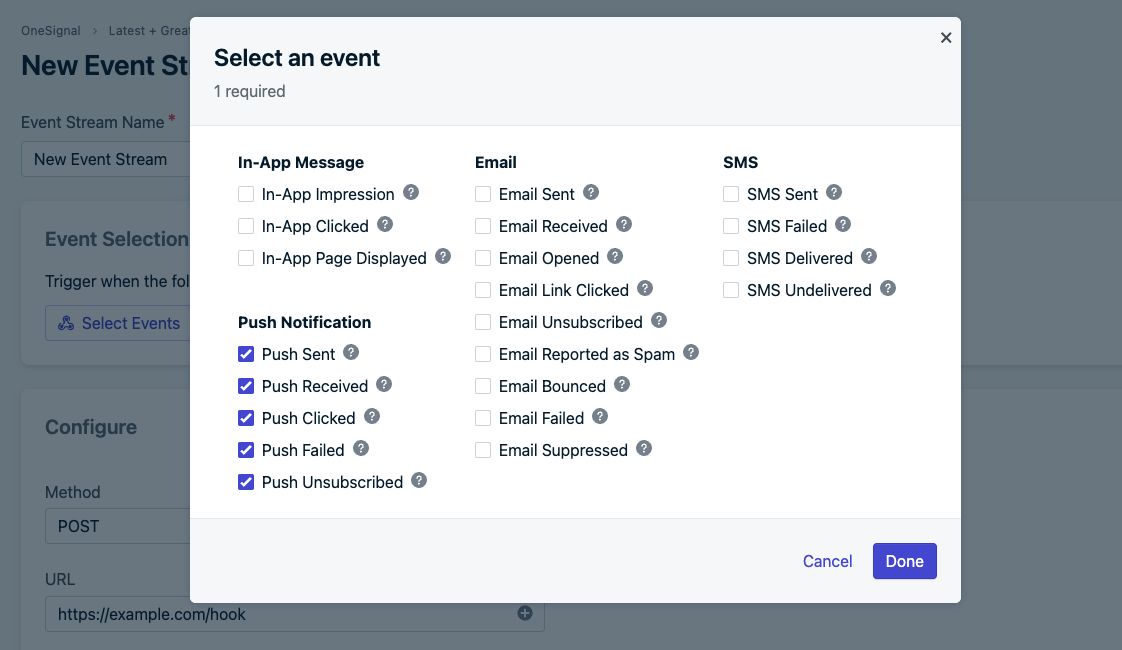Check the Email Failed checkbox
Screen dimensions: 1122x650
click(483, 418)
